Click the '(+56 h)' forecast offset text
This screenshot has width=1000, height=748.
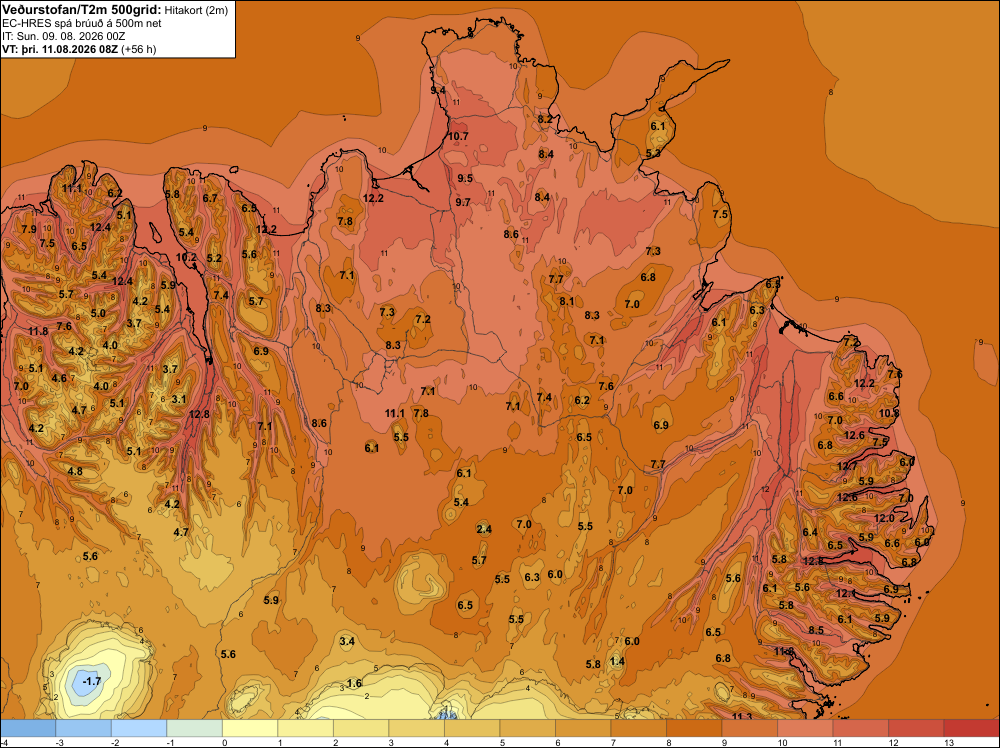138,48
